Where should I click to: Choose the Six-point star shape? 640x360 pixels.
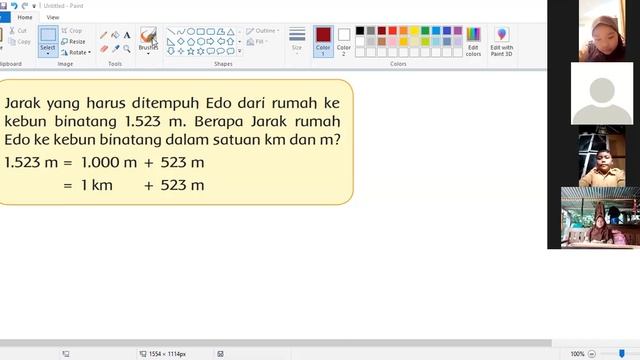(x=201, y=51)
